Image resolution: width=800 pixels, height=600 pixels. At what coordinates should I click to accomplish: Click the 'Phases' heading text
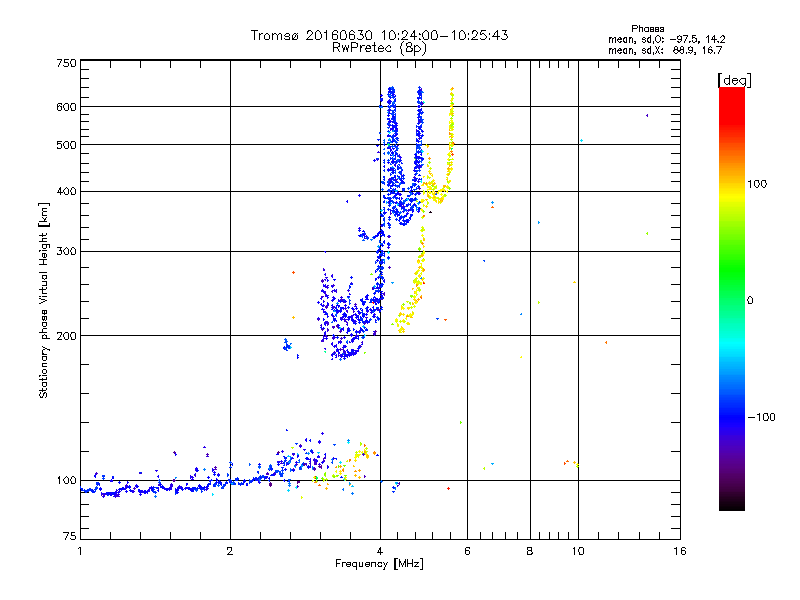click(647, 29)
